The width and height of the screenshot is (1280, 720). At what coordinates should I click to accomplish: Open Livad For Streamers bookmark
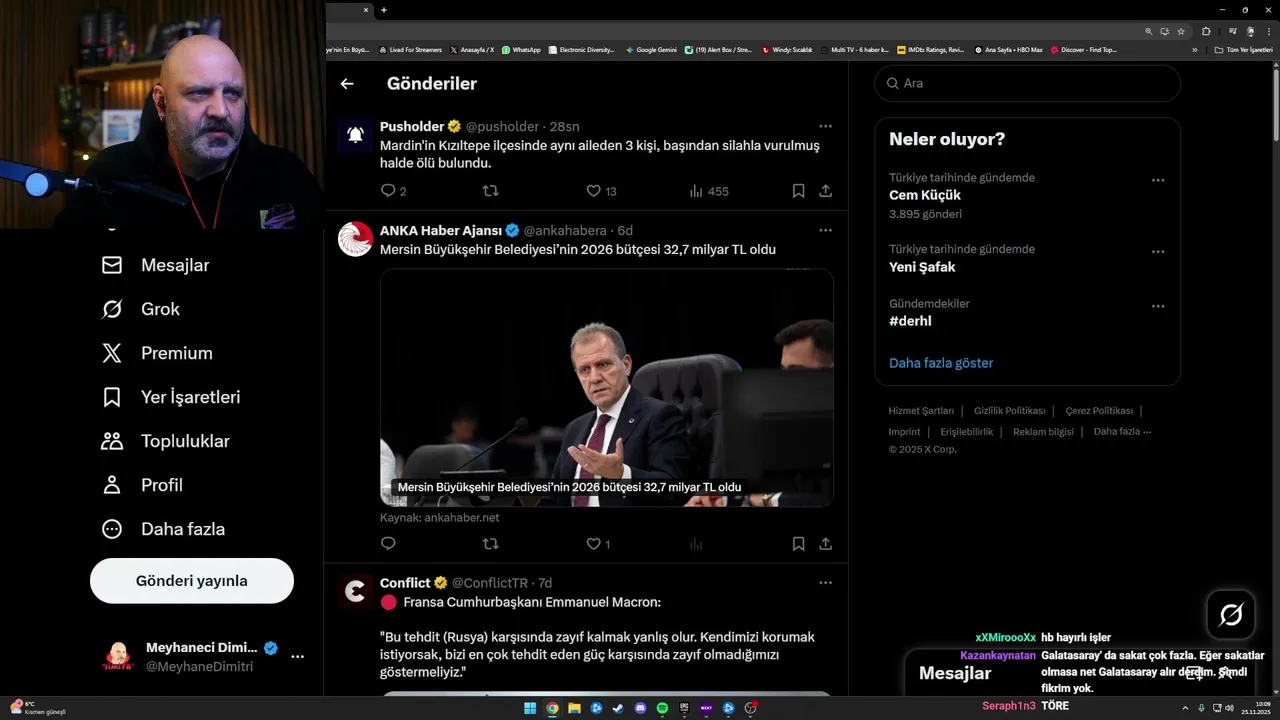tap(410, 49)
